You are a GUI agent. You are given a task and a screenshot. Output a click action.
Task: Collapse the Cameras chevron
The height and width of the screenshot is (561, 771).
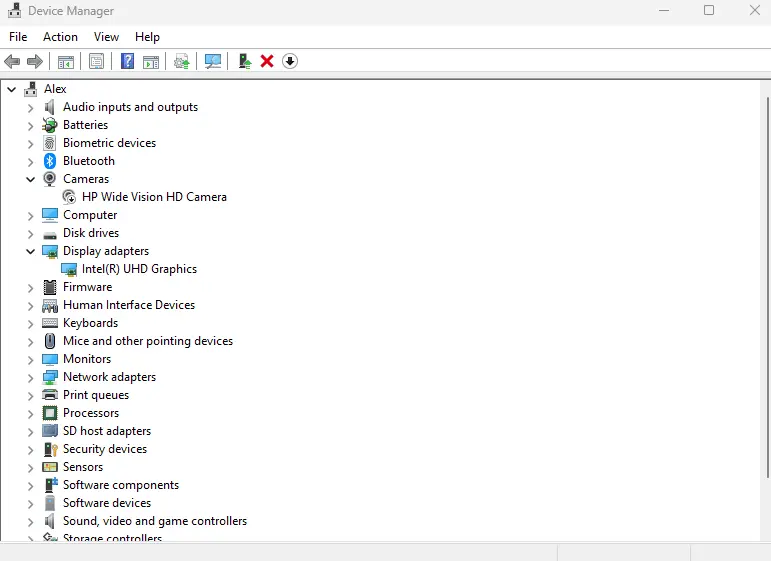(30, 179)
